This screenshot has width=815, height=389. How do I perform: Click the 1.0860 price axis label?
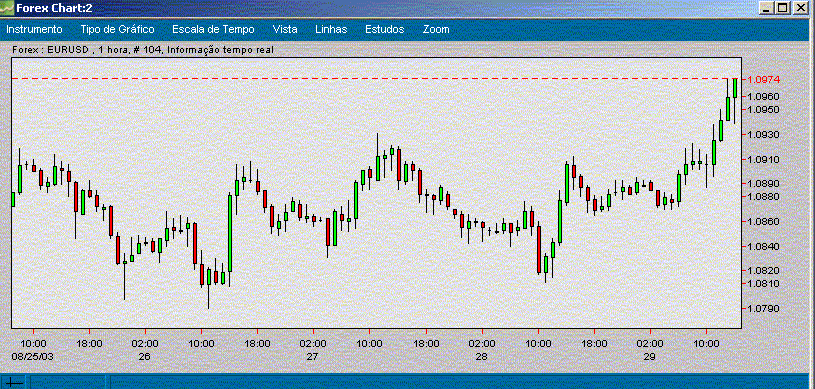click(x=764, y=222)
